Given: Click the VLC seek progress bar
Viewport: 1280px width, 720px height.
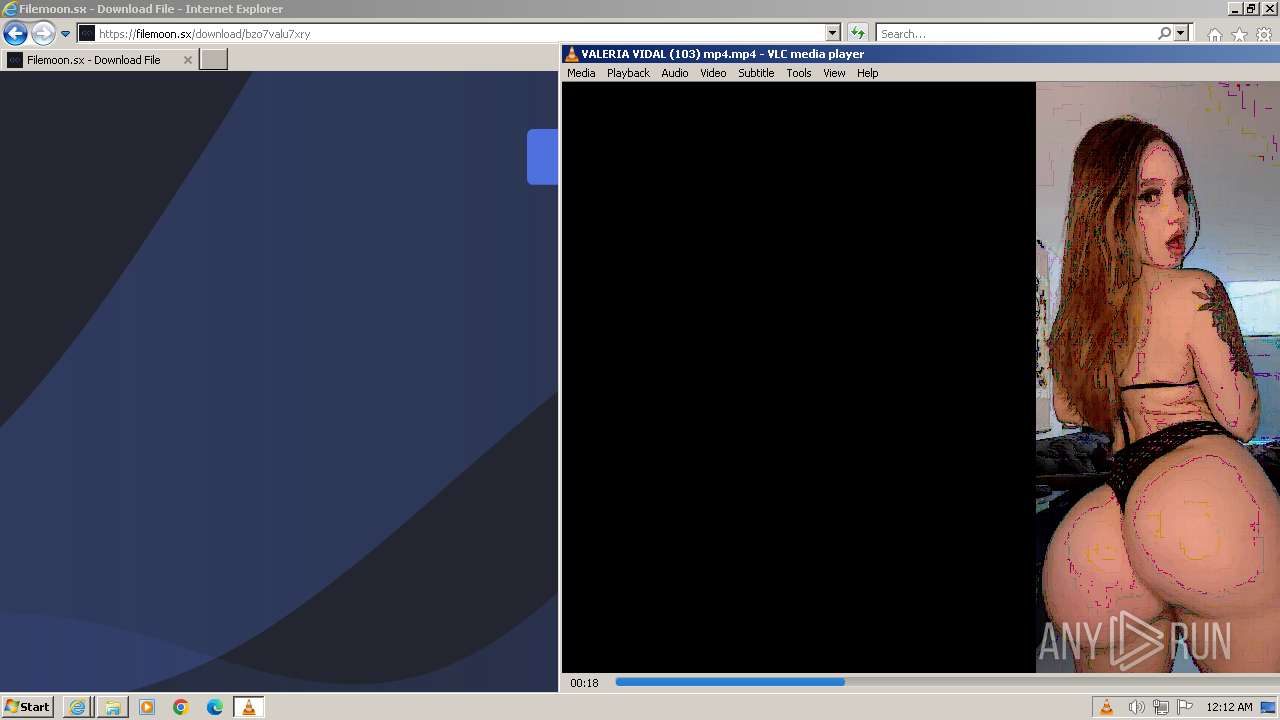Looking at the screenshot, I should pyautogui.click(x=946, y=682).
